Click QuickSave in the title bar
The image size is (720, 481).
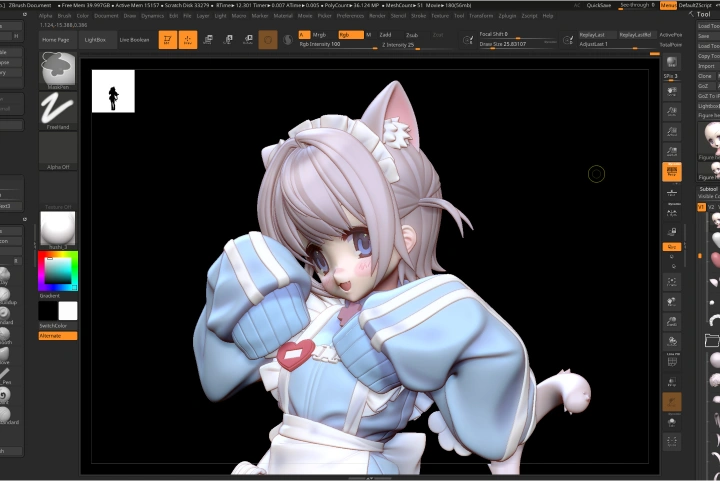tap(598, 6)
